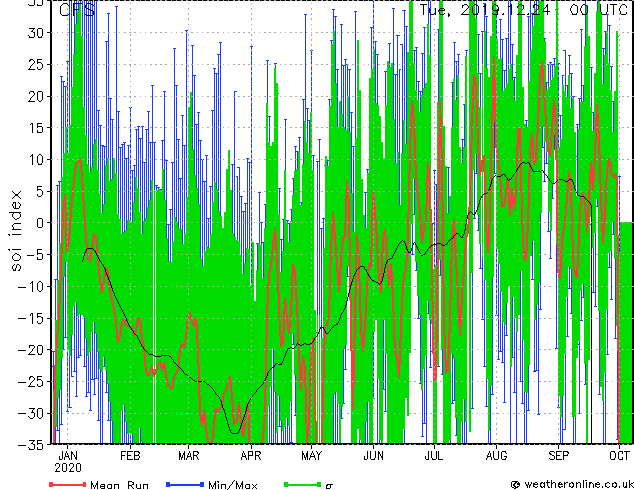
Task: Click the 'Mean Run' legend text
Action: pos(119,485)
